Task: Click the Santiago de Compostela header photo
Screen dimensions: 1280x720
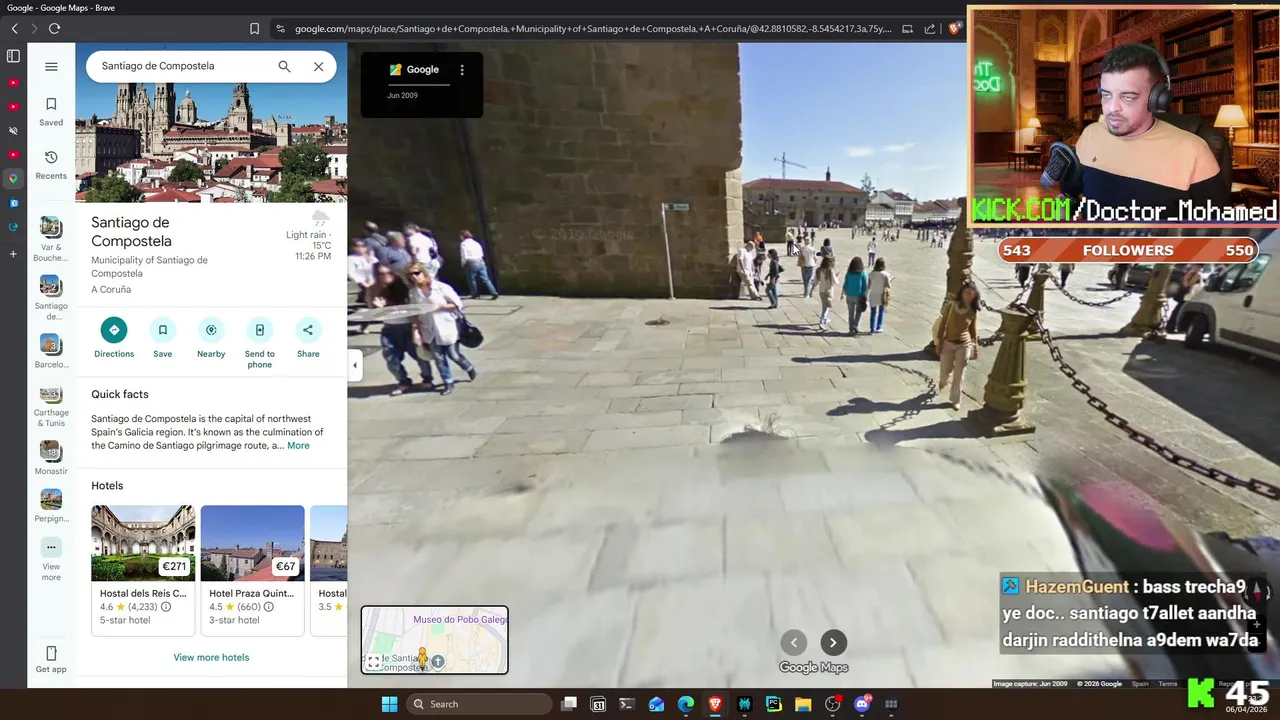Action: [211, 143]
